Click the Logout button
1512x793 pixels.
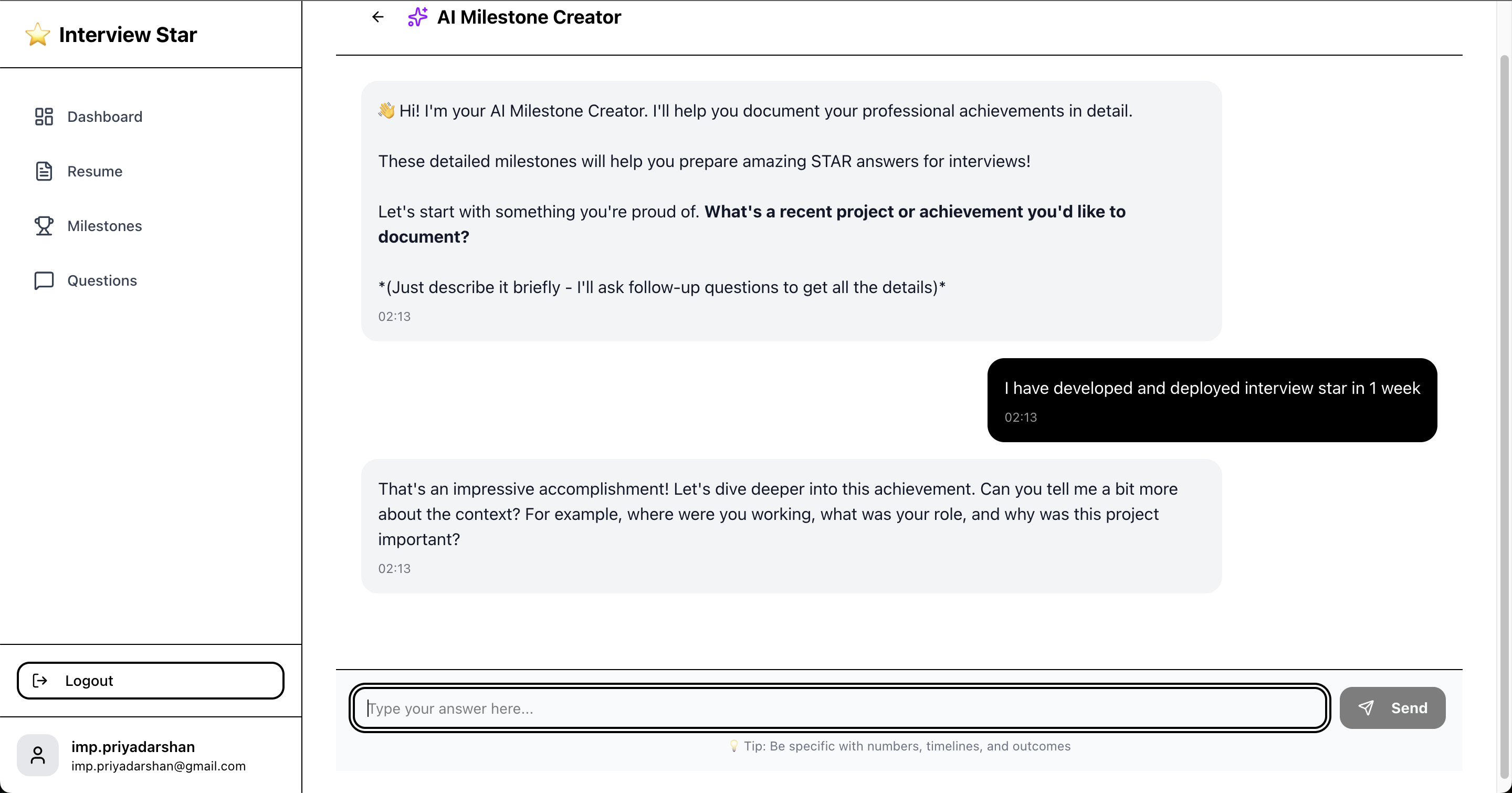pos(150,680)
